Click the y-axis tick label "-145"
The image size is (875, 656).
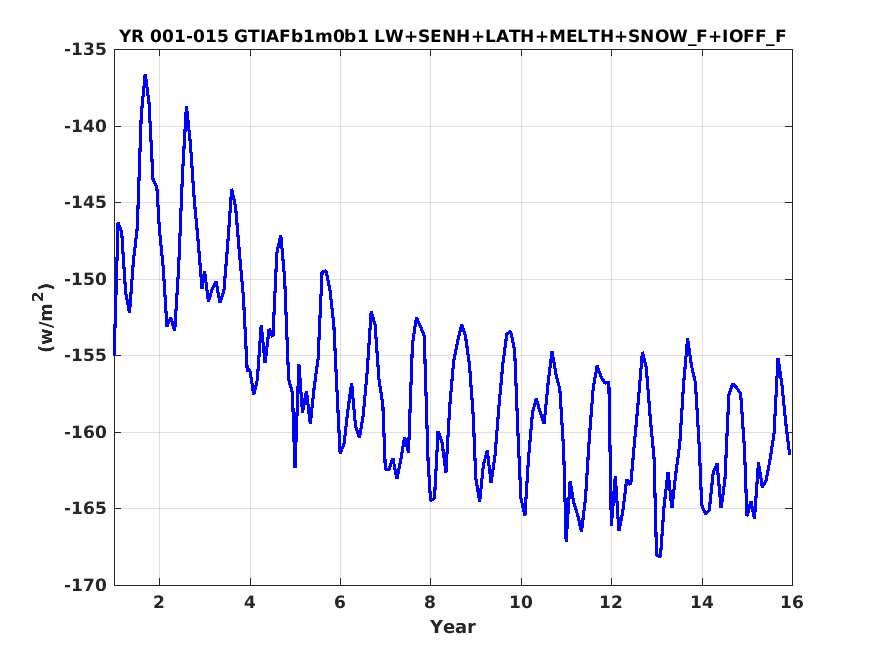click(x=85, y=202)
